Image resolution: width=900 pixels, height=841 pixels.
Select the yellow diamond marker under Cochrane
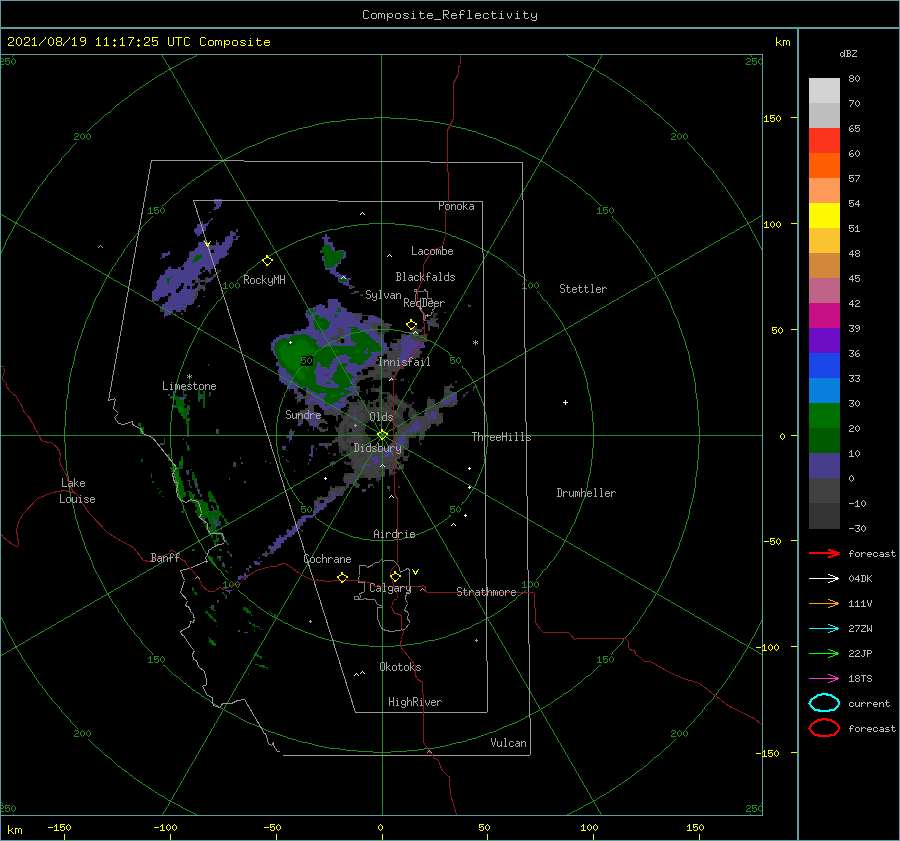coord(342,577)
